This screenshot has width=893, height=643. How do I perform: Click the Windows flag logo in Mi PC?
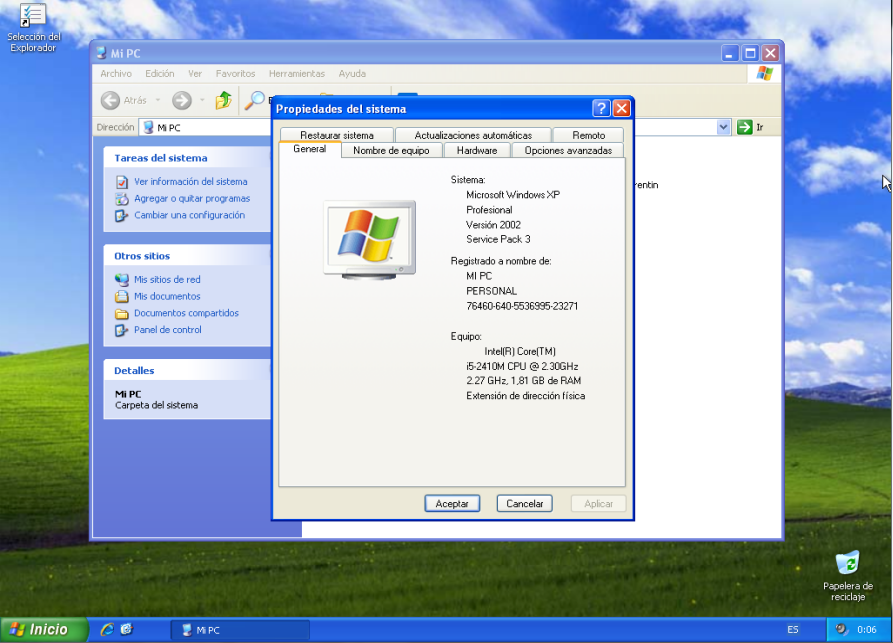pyautogui.click(x=764, y=73)
